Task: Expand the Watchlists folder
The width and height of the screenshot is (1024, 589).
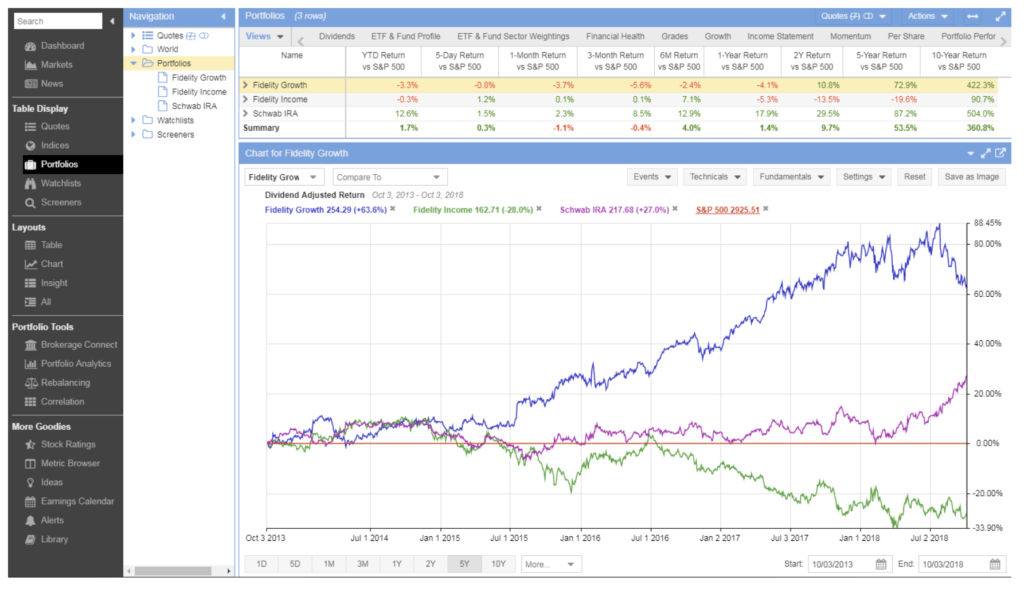Action: coord(134,120)
